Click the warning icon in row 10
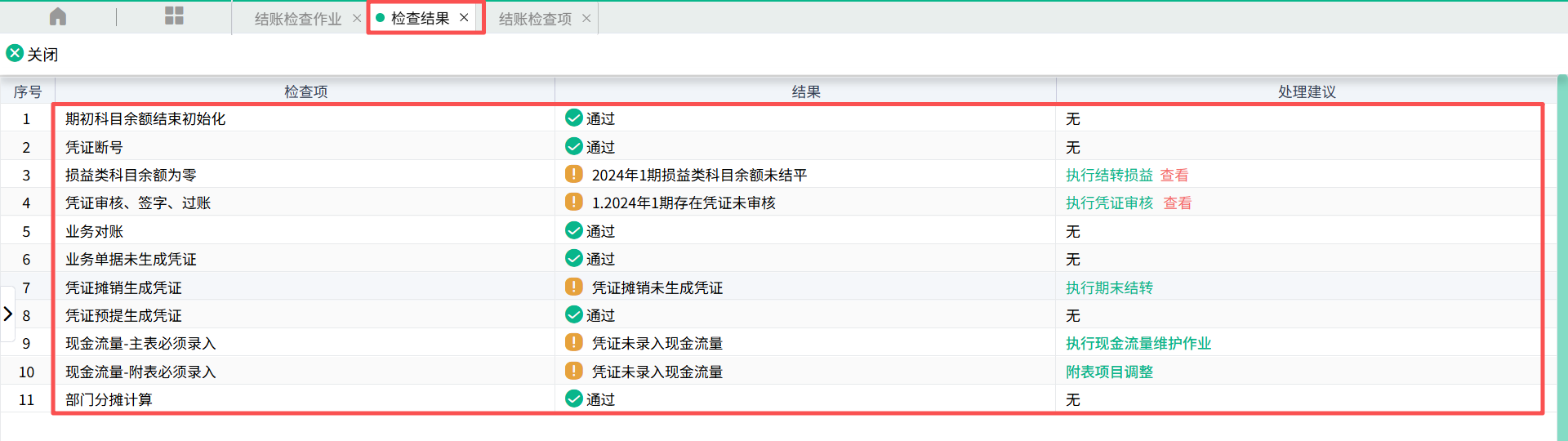Viewport: 1568px width, 441px height. (x=574, y=372)
